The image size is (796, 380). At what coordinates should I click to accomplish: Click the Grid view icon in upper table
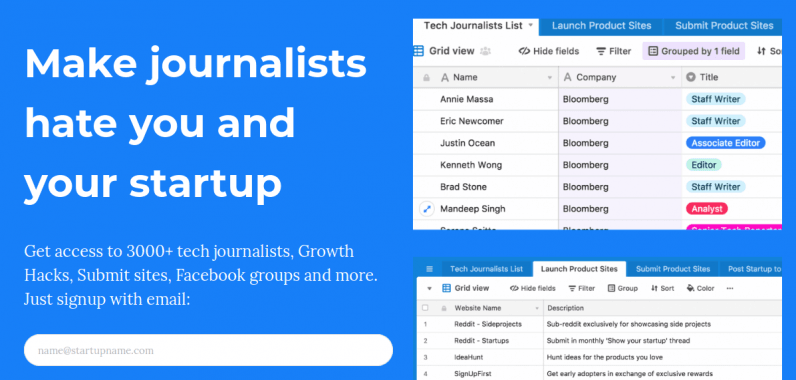point(418,51)
